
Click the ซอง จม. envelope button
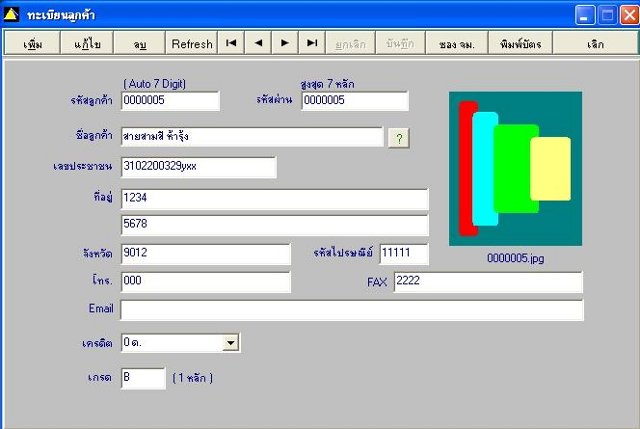tap(457, 43)
